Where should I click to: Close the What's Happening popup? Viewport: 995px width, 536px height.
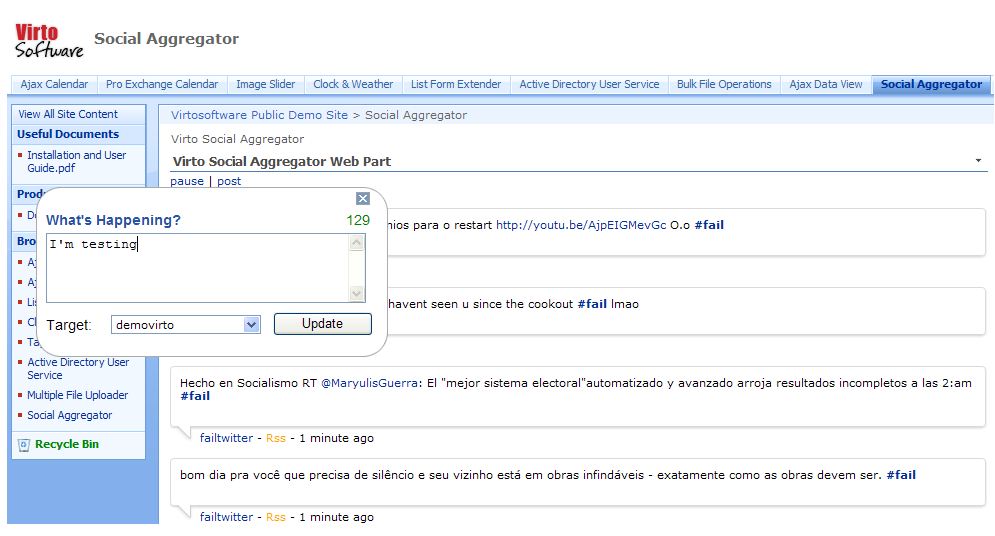[x=363, y=199]
